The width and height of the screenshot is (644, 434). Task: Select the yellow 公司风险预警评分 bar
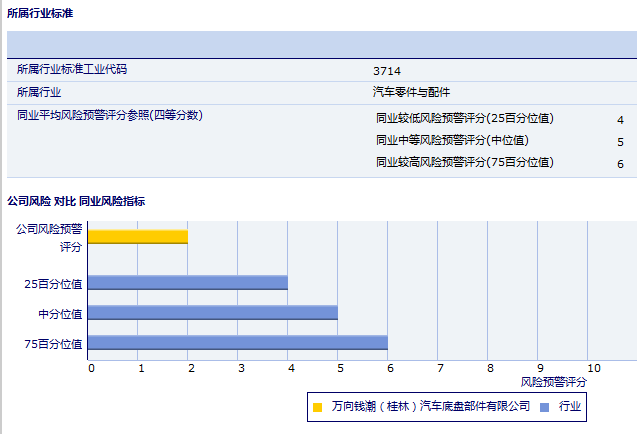(138, 237)
